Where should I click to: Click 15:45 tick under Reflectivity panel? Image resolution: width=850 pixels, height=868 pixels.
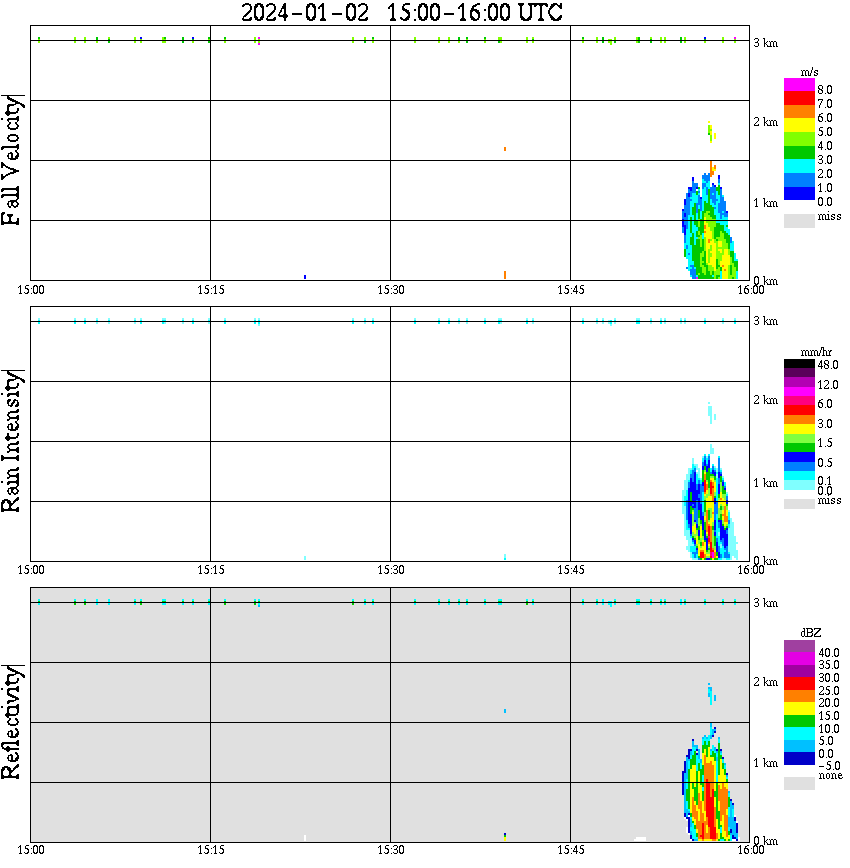coord(571,850)
